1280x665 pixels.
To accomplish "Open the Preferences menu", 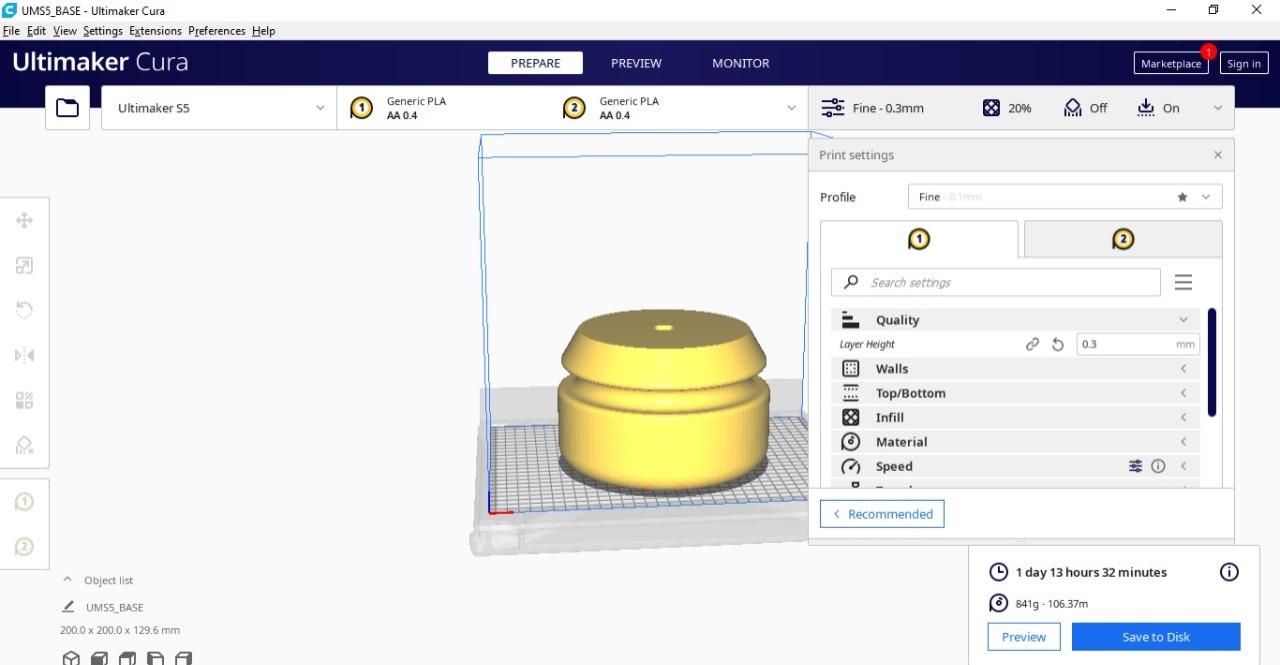I will pyautogui.click(x=217, y=31).
